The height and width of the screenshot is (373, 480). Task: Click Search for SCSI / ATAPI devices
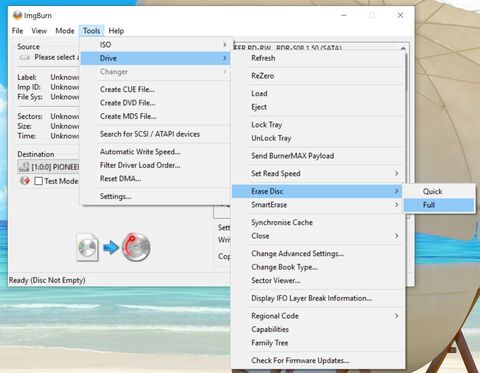(156, 134)
